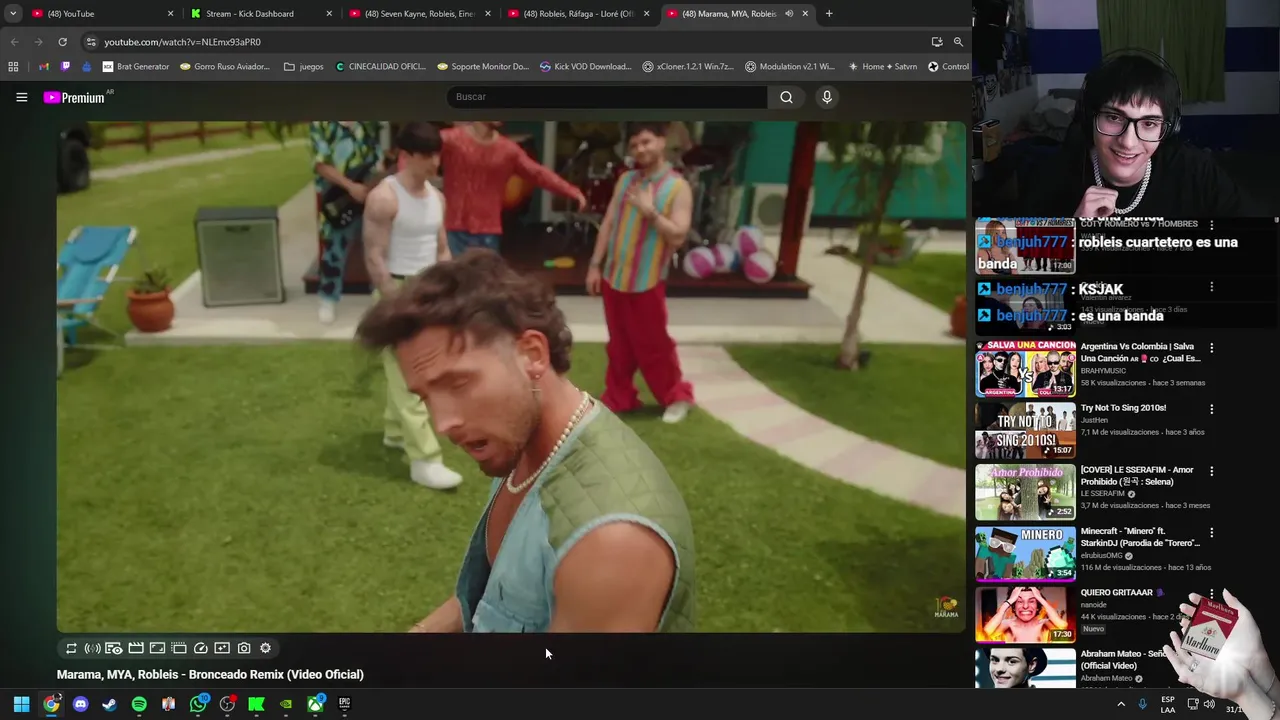Open the YouTube hamburger guide menu
The height and width of the screenshot is (720, 1280).
pos(21,97)
